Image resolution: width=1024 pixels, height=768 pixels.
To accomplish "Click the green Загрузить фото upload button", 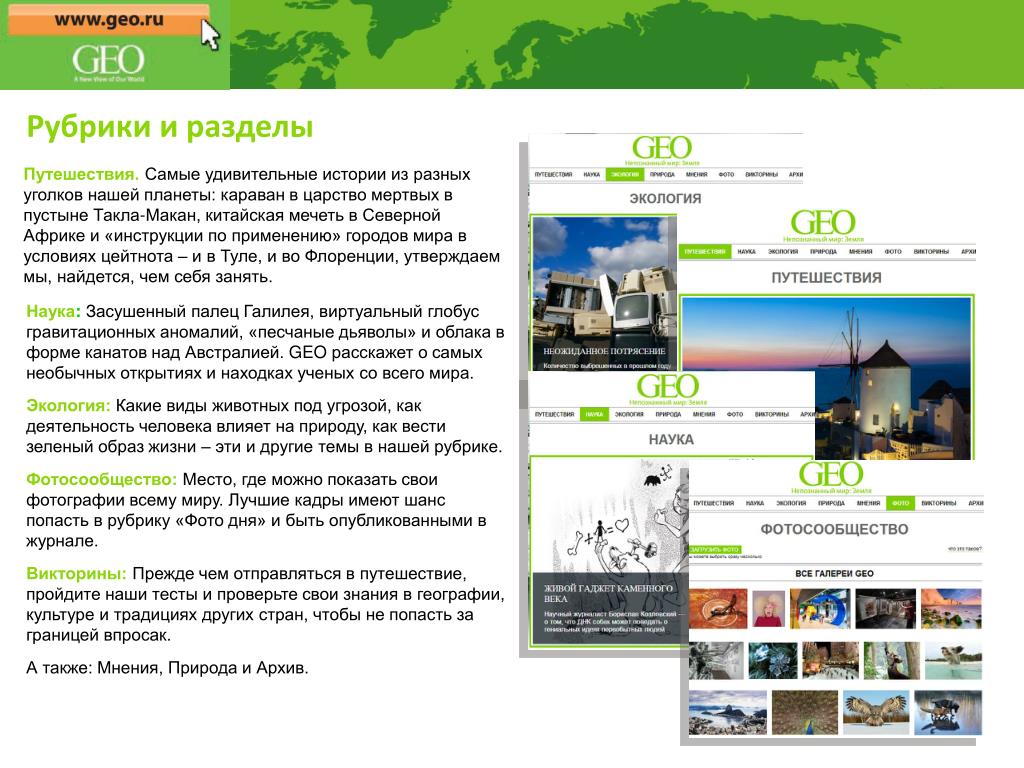I will pos(714,549).
